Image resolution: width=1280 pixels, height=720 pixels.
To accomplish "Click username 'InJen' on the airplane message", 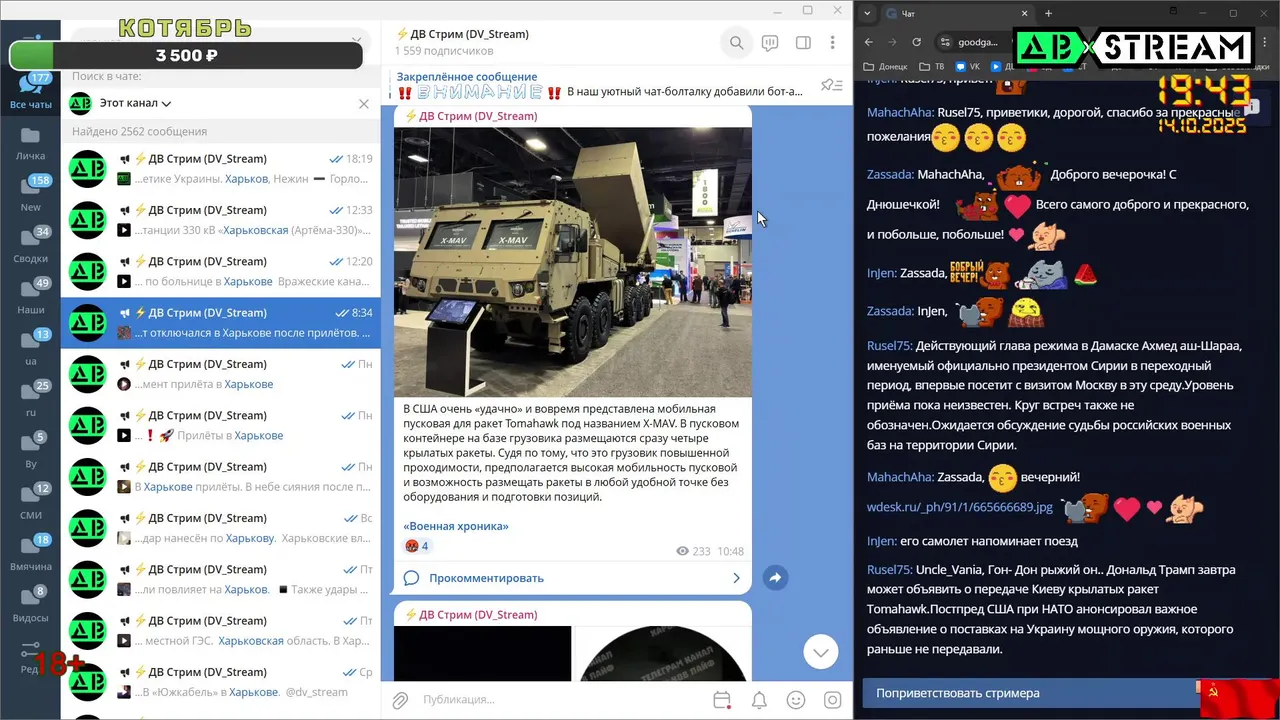I will click(x=881, y=541).
